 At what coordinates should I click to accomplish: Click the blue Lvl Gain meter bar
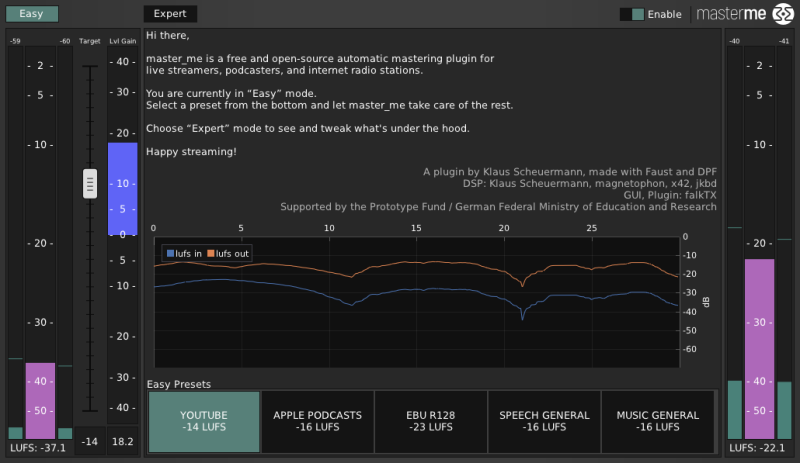click(122, 188)
